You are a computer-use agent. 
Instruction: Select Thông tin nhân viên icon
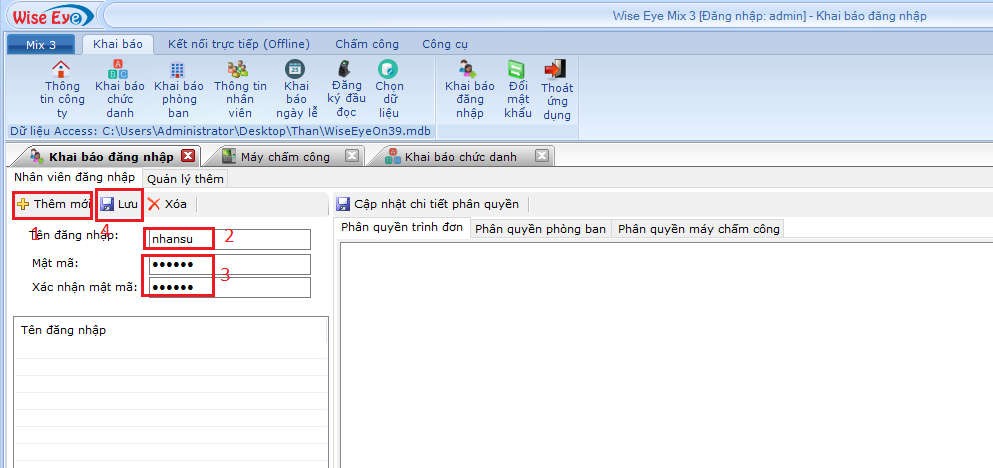click(x=238, y=70)
